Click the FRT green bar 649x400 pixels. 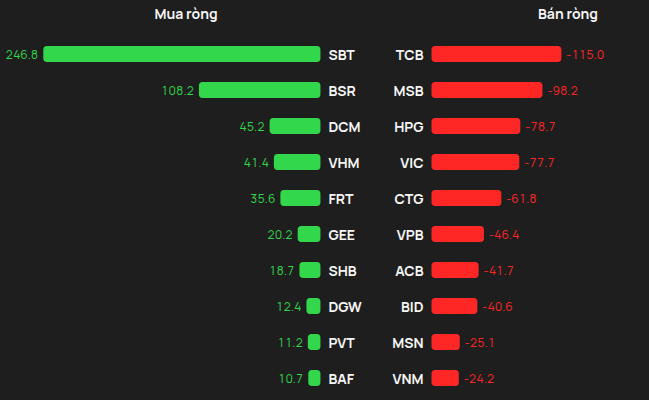point(300,198)
